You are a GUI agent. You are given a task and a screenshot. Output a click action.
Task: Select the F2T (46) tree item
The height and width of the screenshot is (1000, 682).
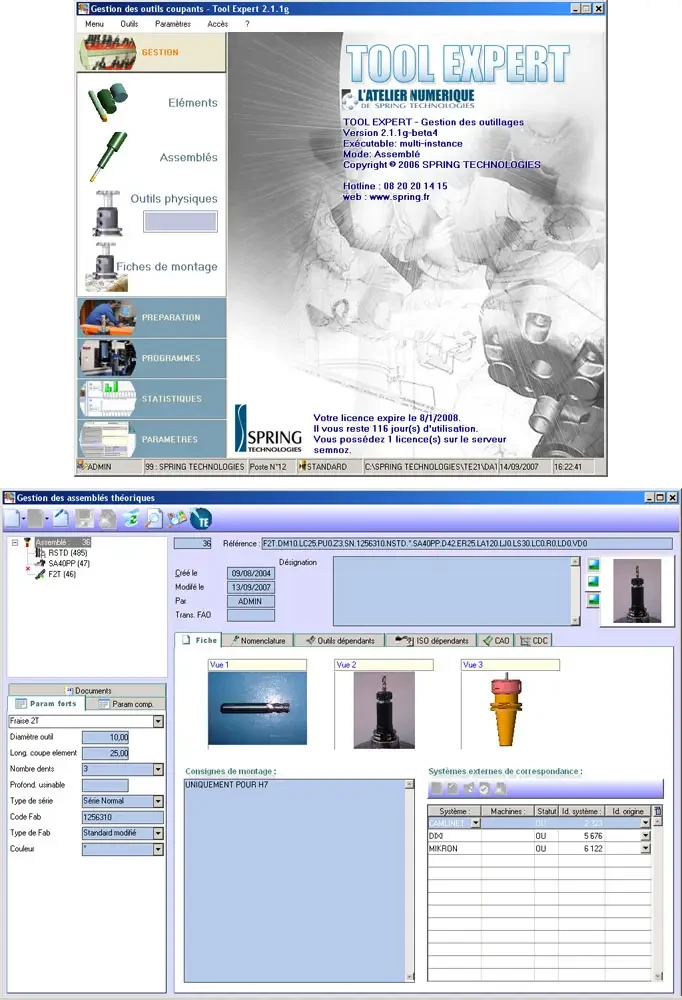click(62, 574)
